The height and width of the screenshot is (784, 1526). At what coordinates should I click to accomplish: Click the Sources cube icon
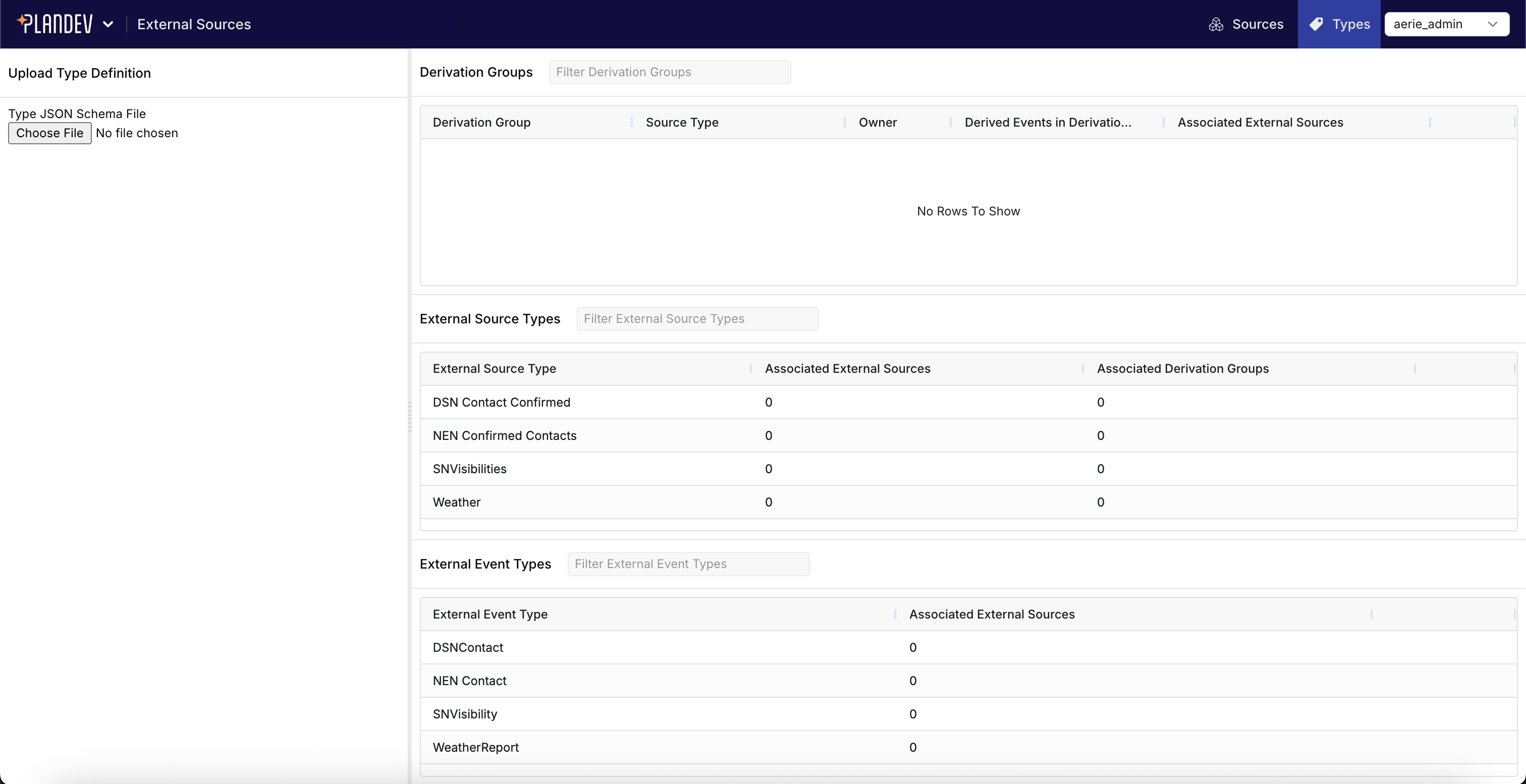[1216, 24]
